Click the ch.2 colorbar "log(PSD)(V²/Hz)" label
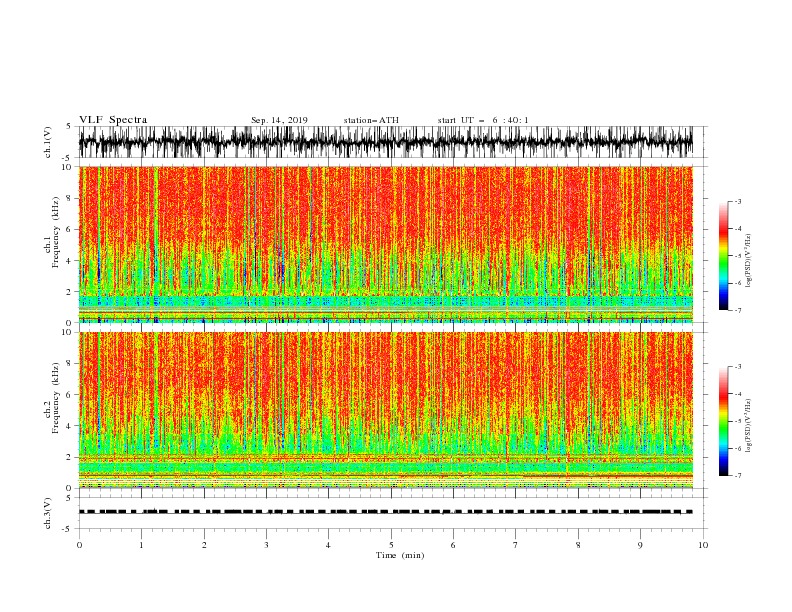The height and width of the screenshot is (612, 792). point(748,426)
